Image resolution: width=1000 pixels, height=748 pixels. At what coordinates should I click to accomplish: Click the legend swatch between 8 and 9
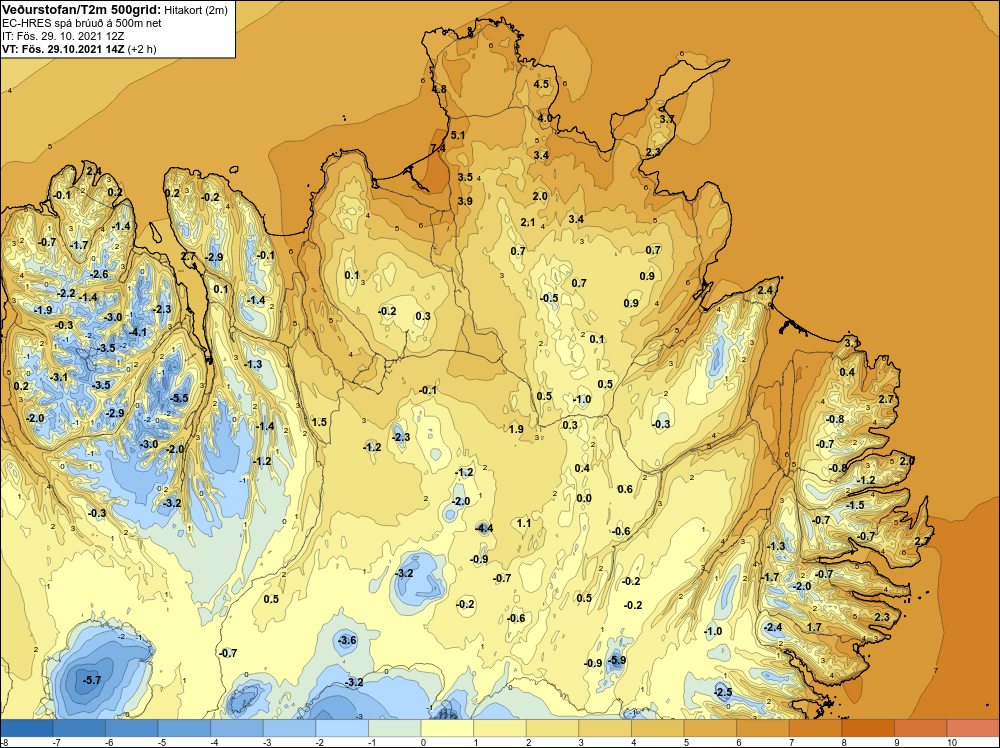(867, 728)
